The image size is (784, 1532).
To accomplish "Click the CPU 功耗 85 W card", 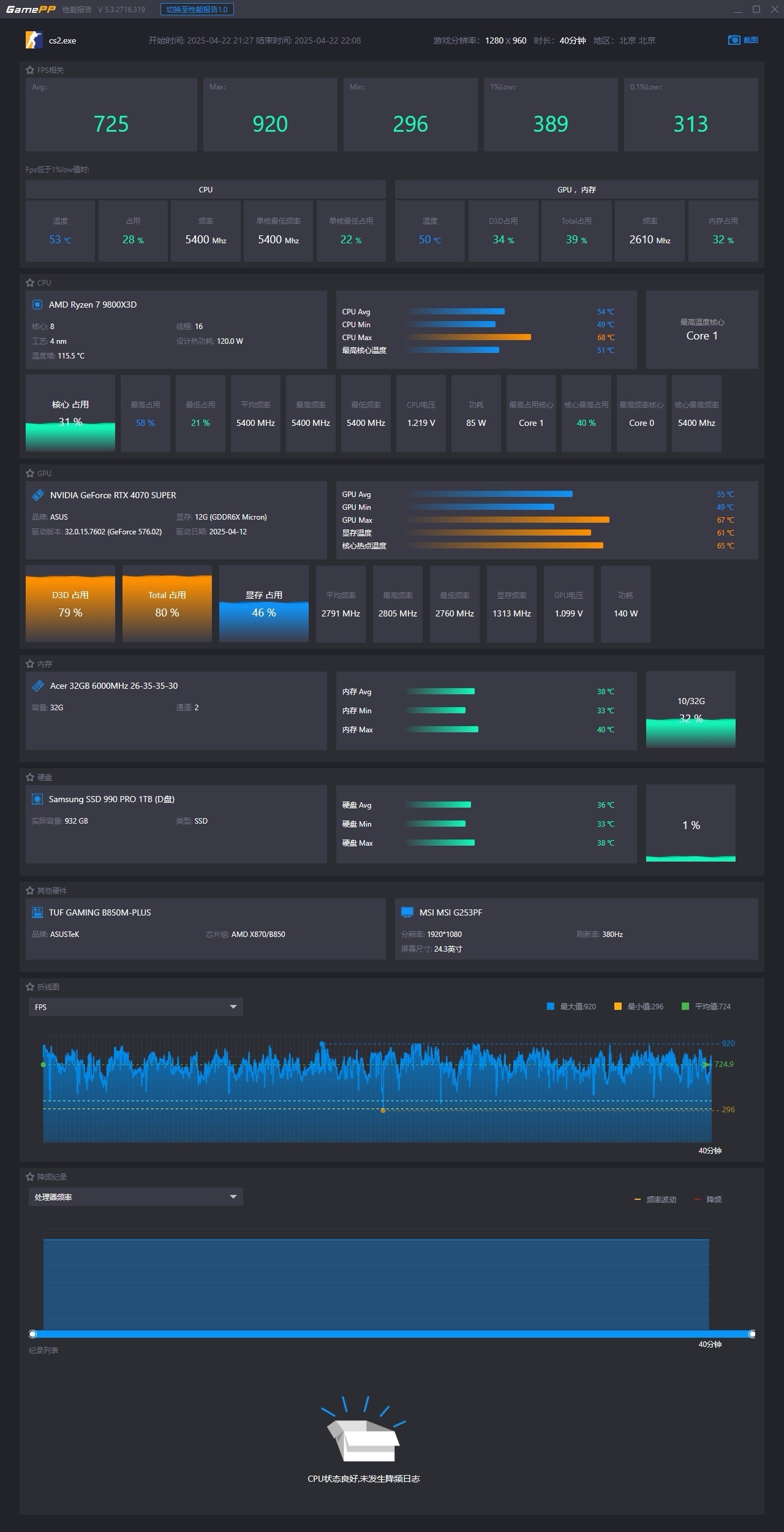I will tap(476, 414).
